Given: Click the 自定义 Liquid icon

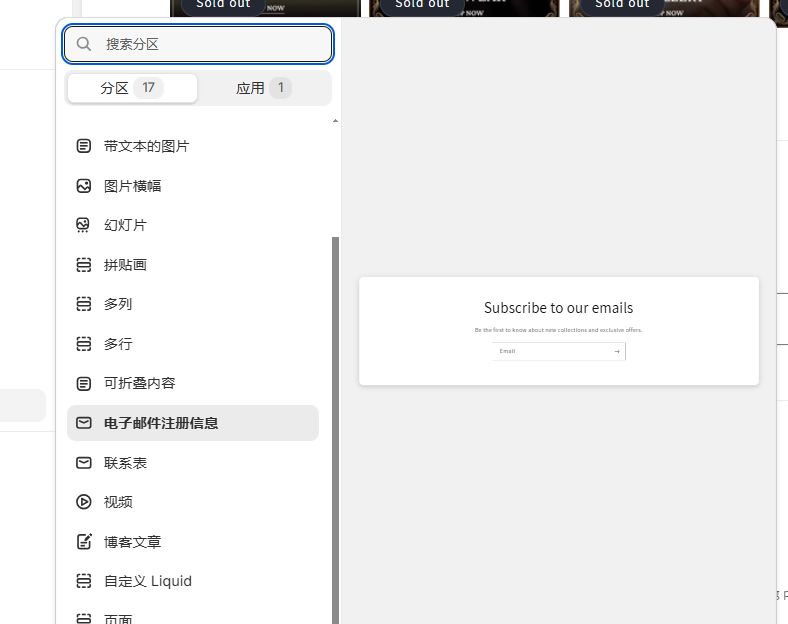Looking at the screenshot, I should tap(83, 581).
